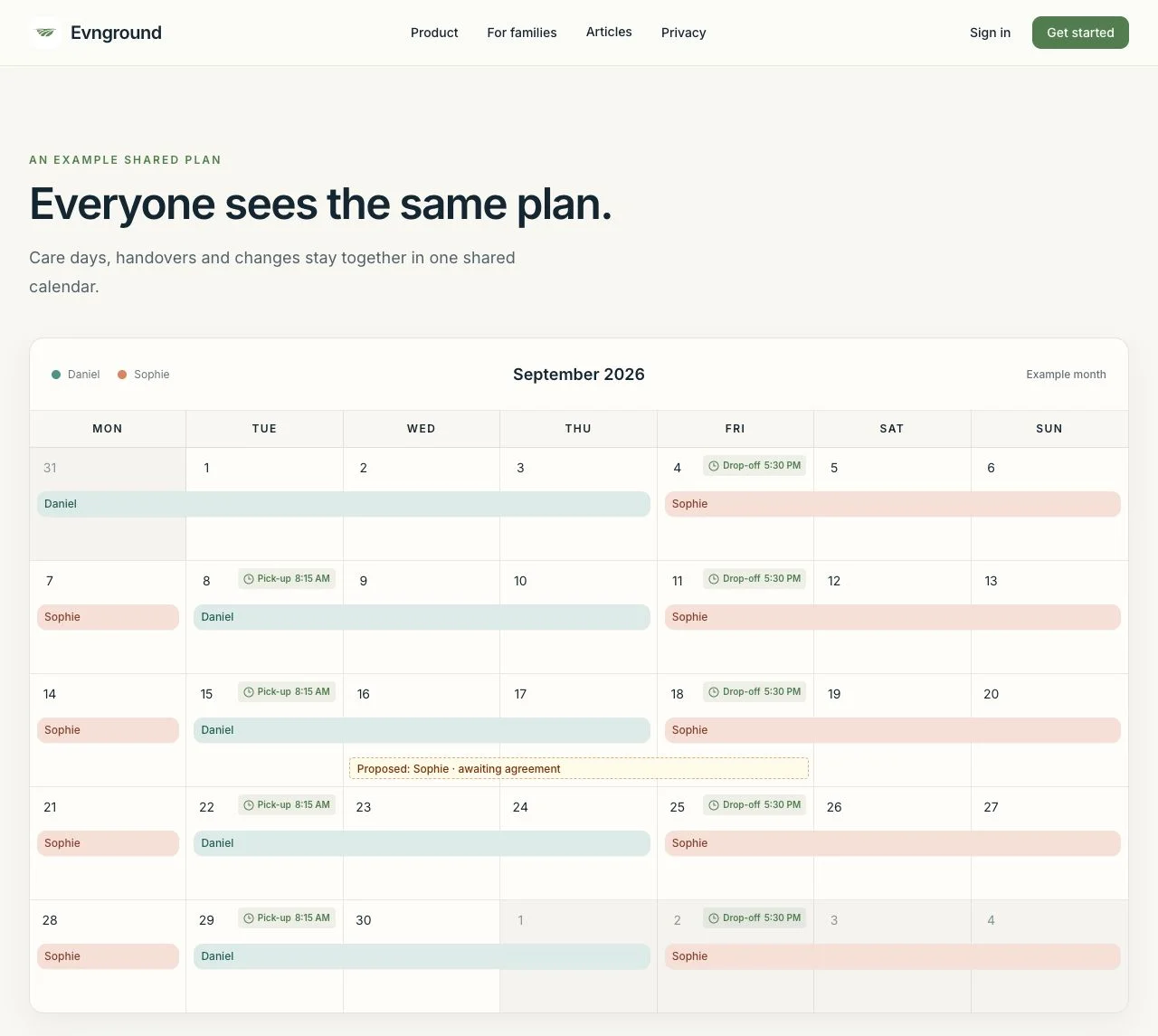This screenshot has height=1036, width=1158.
Task: Click the clock icon on the 4th's Drop-off chip
Action: pos(714,466)
